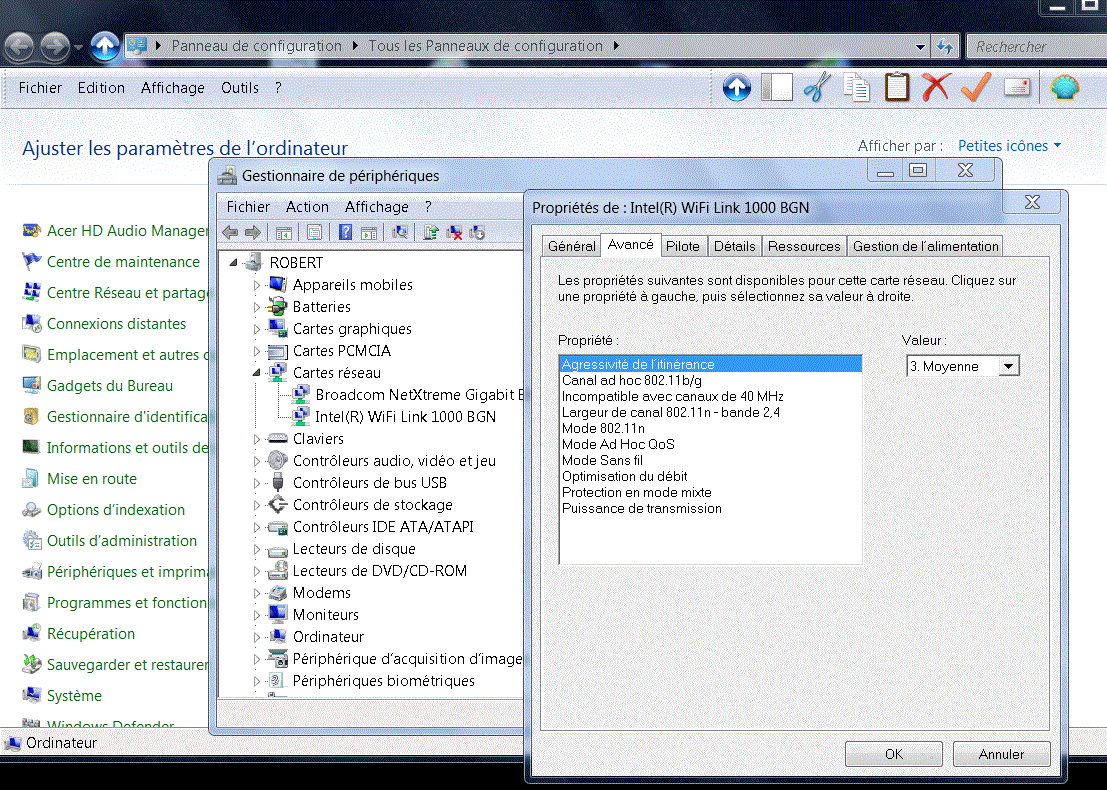Screen dimensions: 1107x790
Task: Open address bar history dropdown arrow
Action: tap(920, 47)
